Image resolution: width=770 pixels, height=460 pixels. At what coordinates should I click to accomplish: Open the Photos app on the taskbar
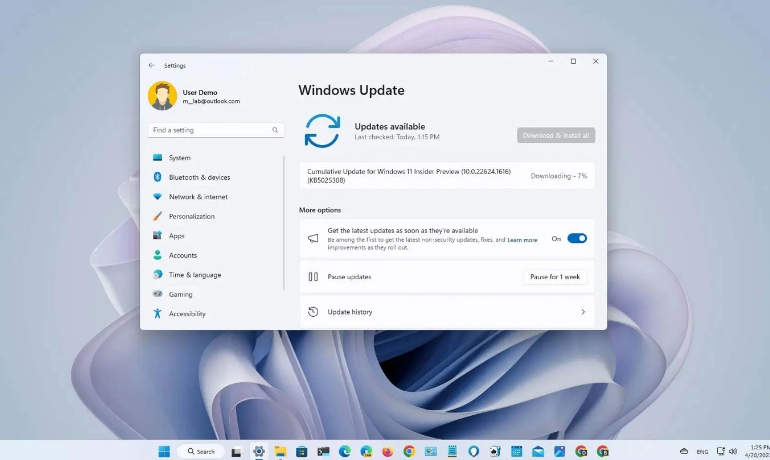(x=559, y=451)
